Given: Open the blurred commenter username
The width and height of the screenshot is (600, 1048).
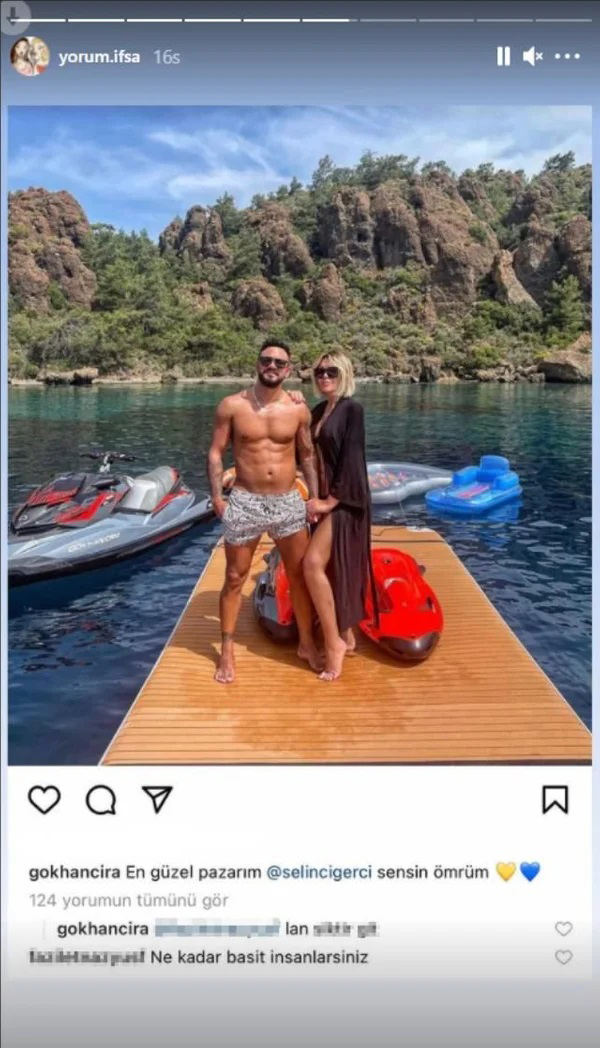Looking at the screenshot, I should point(87,957).
